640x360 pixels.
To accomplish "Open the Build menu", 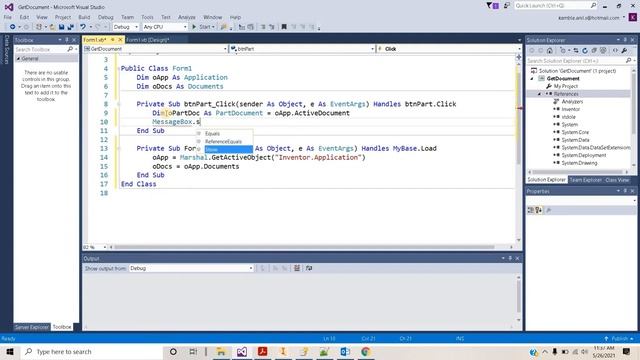I will pos(84,17).
